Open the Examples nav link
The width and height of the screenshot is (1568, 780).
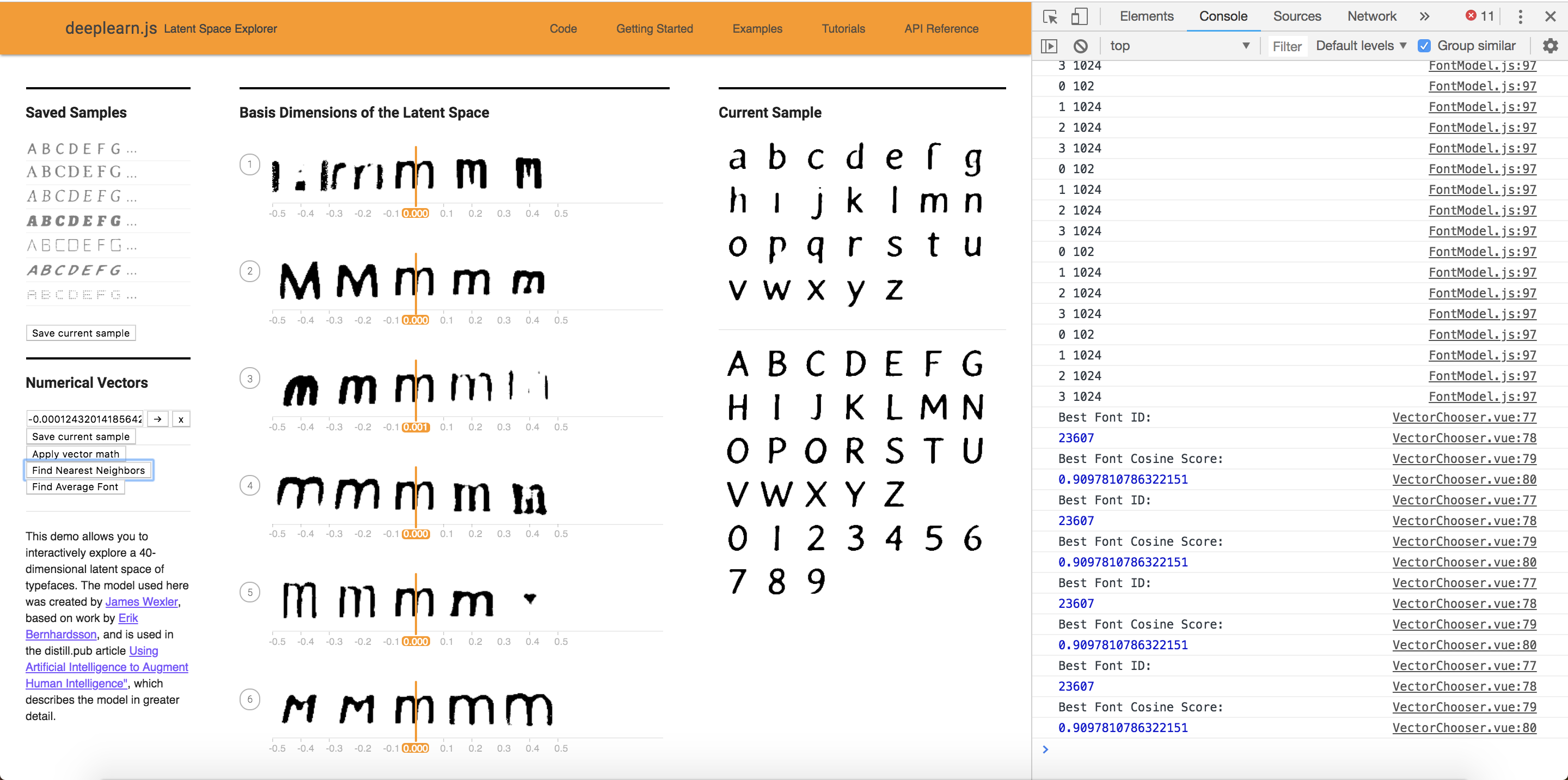click(757, 29)
